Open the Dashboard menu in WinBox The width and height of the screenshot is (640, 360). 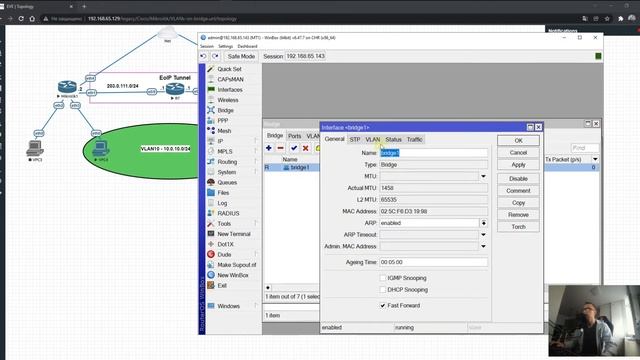pos(247,47)
